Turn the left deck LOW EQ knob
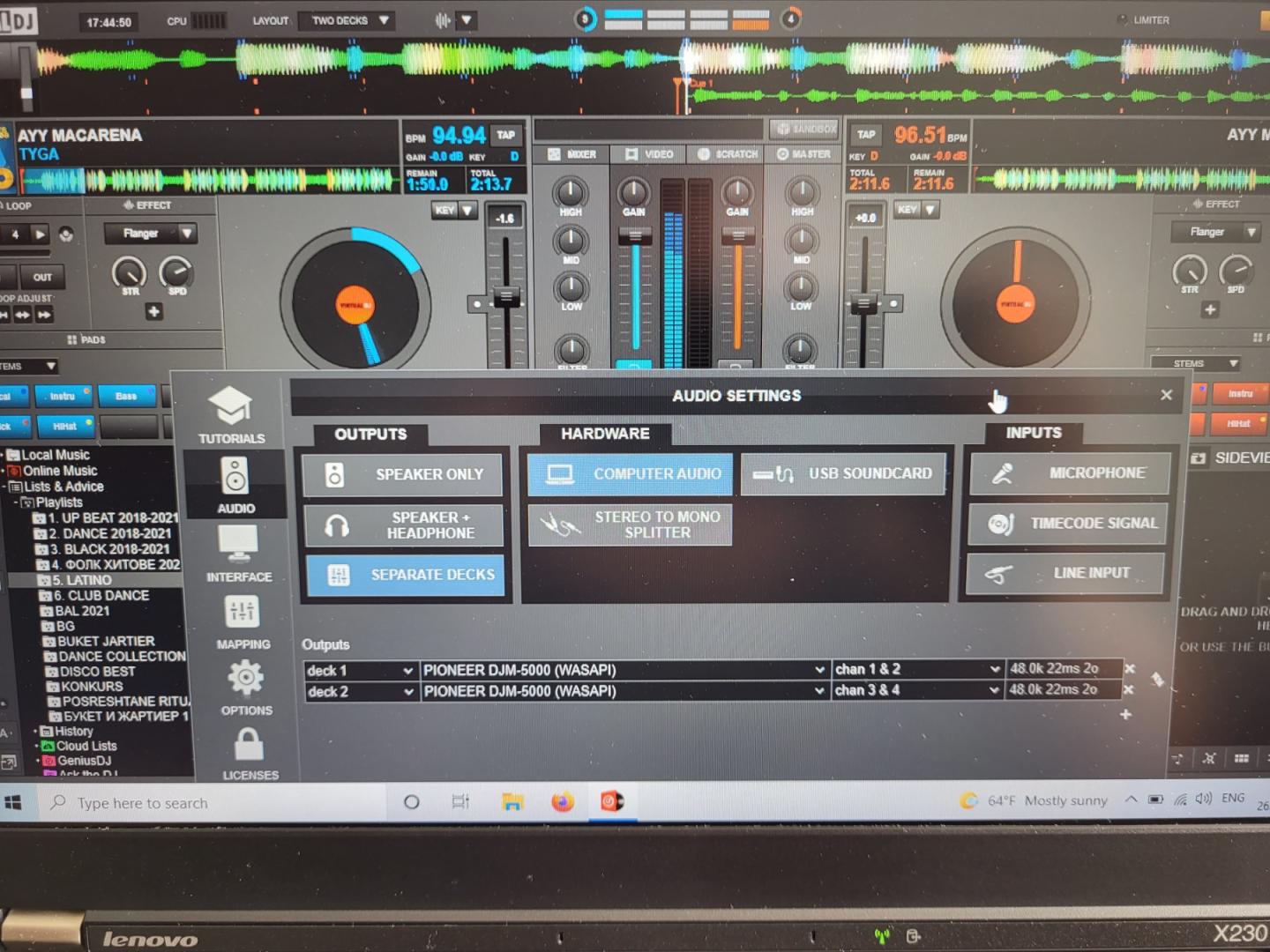The width and height of the screenshot is (1270, 952). click(571, 286)
